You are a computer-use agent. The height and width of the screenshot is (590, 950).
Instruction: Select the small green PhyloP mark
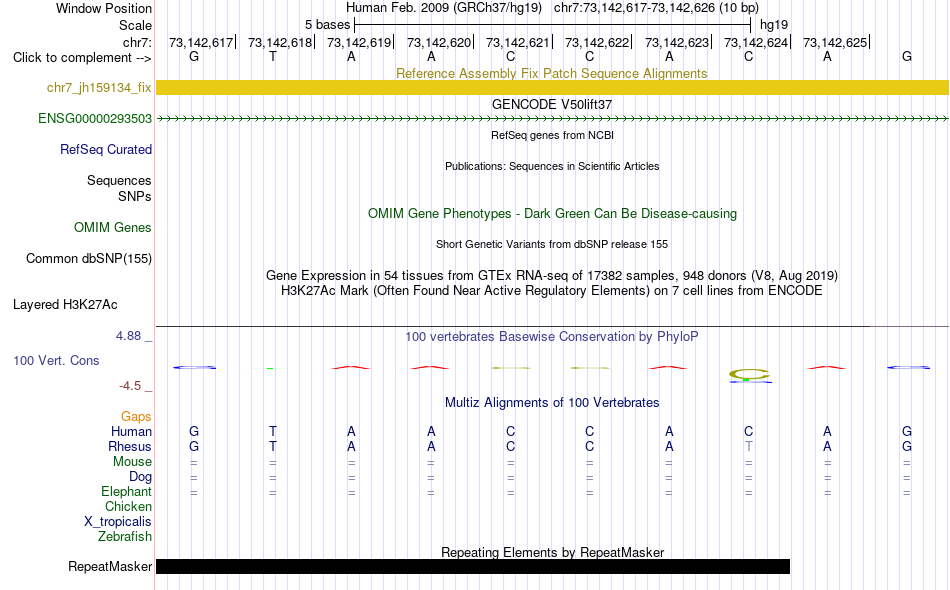(x=270, y=368)
